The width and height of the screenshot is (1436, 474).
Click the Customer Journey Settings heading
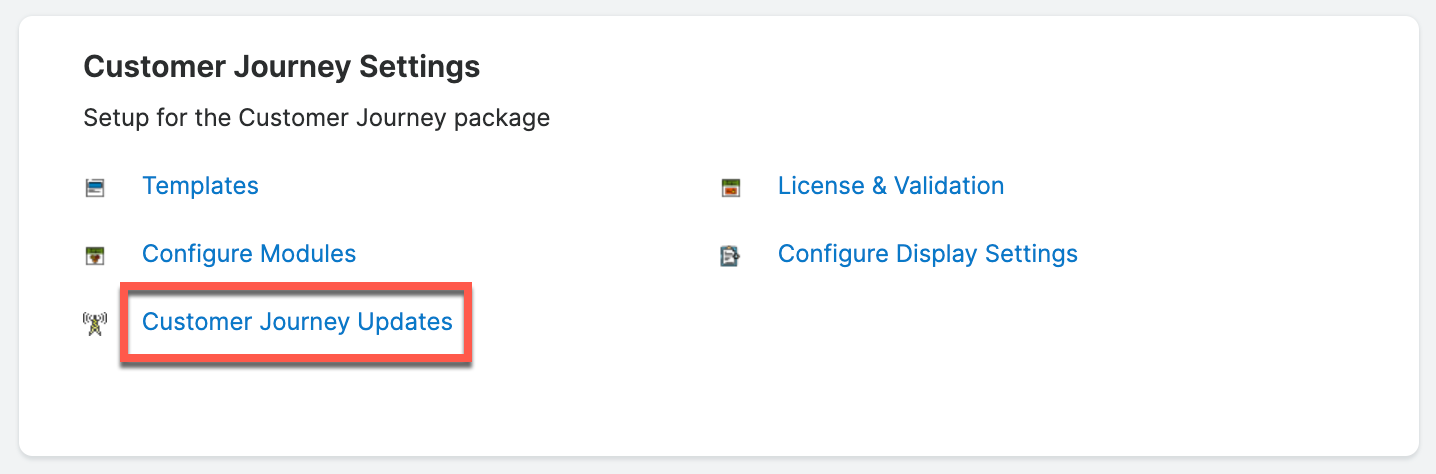[x=281, y=67]
